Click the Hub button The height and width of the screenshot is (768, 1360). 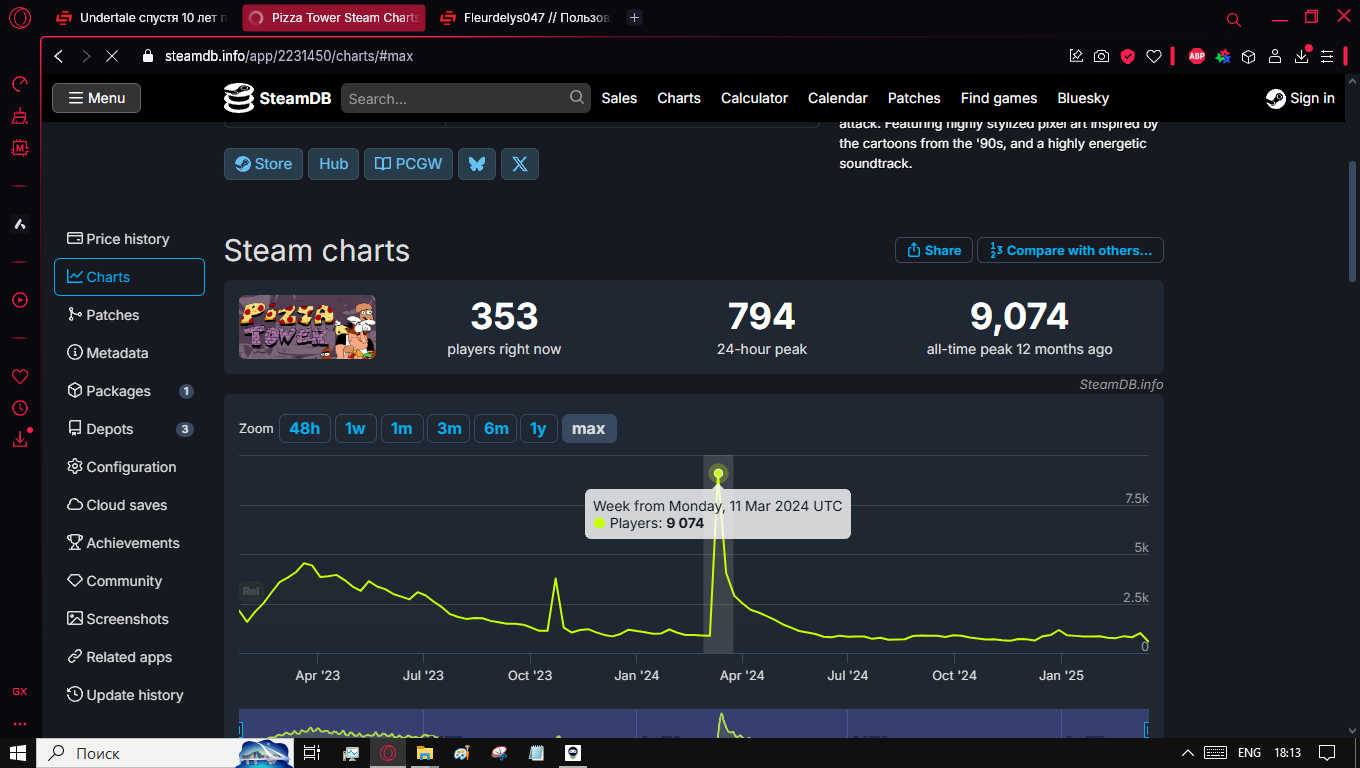click(333, 164)
